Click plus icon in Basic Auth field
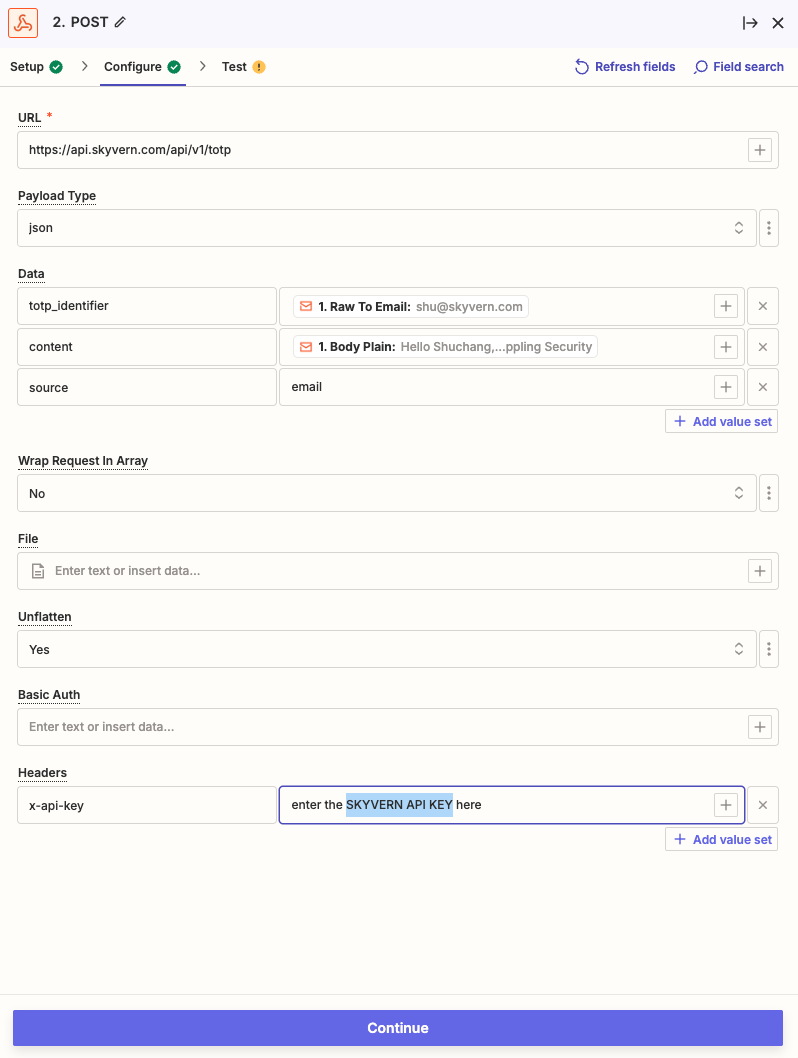Image resolution: width=798 pixels, height=1058 pixels. click(x=760, y=727)
